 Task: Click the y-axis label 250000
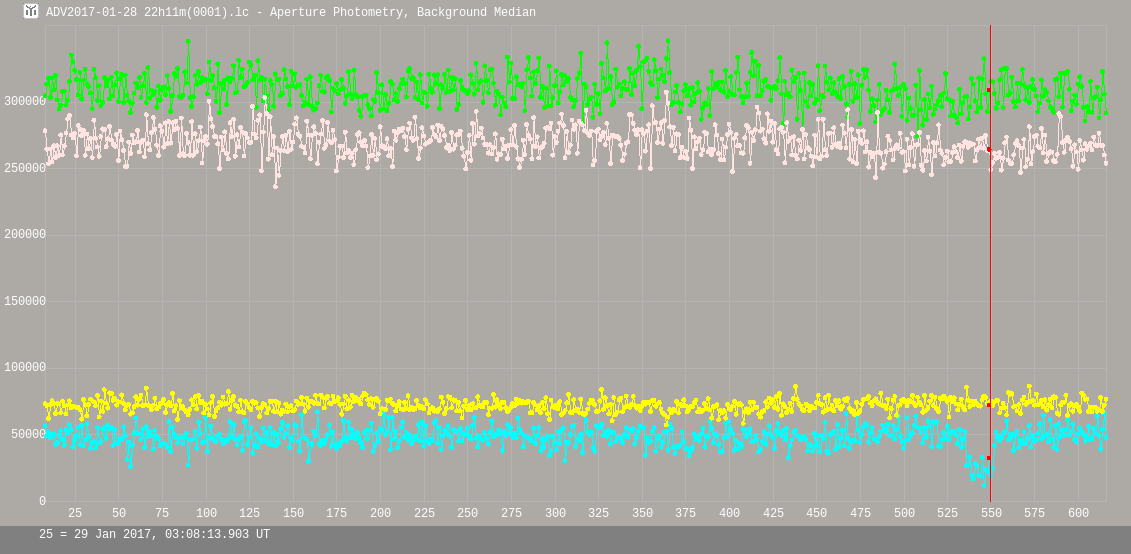coord(25,168)
